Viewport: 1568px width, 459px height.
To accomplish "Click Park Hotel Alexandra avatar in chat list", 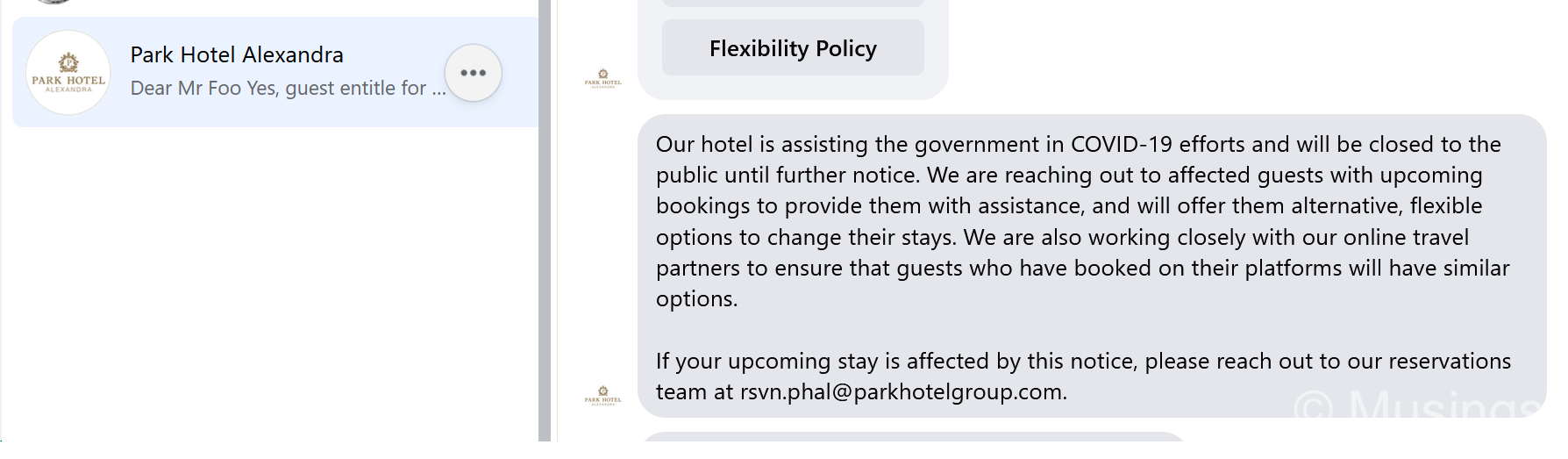I will point(68,73).
